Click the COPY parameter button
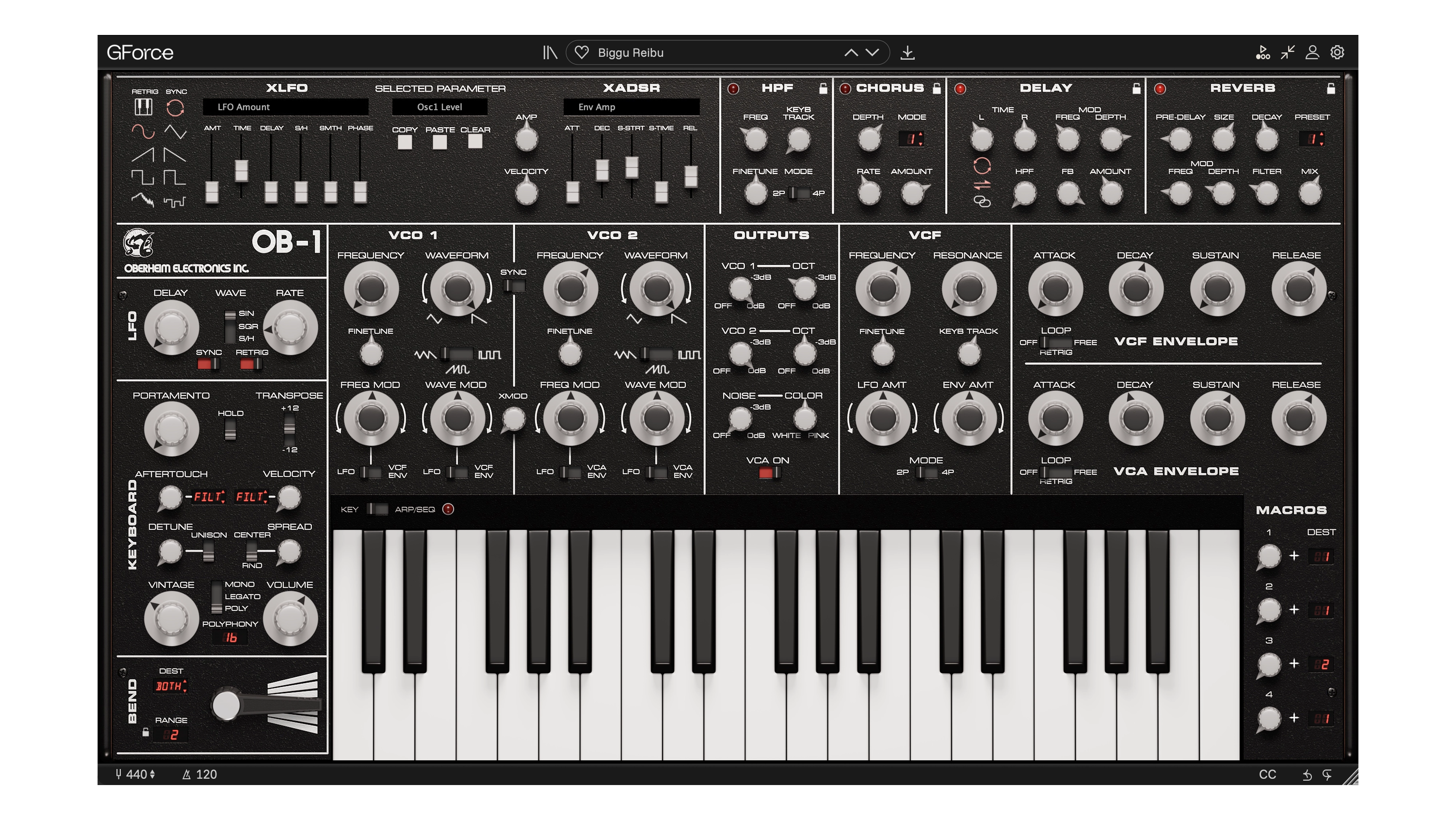 [405, 142]
